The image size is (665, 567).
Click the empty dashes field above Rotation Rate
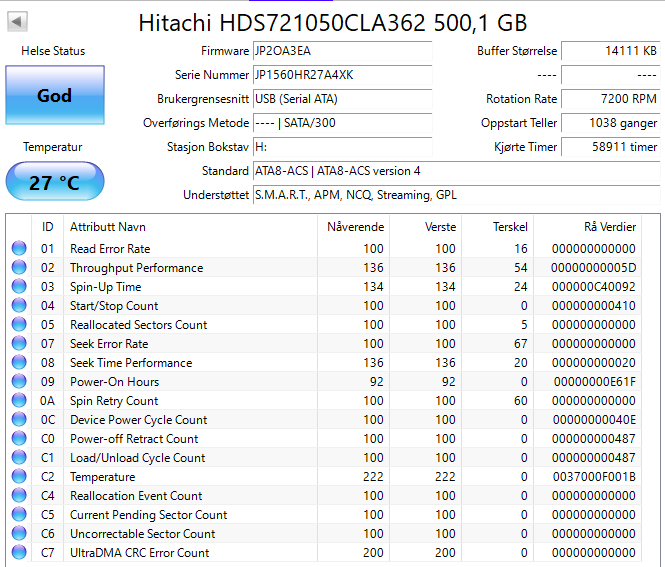point(611,75)
